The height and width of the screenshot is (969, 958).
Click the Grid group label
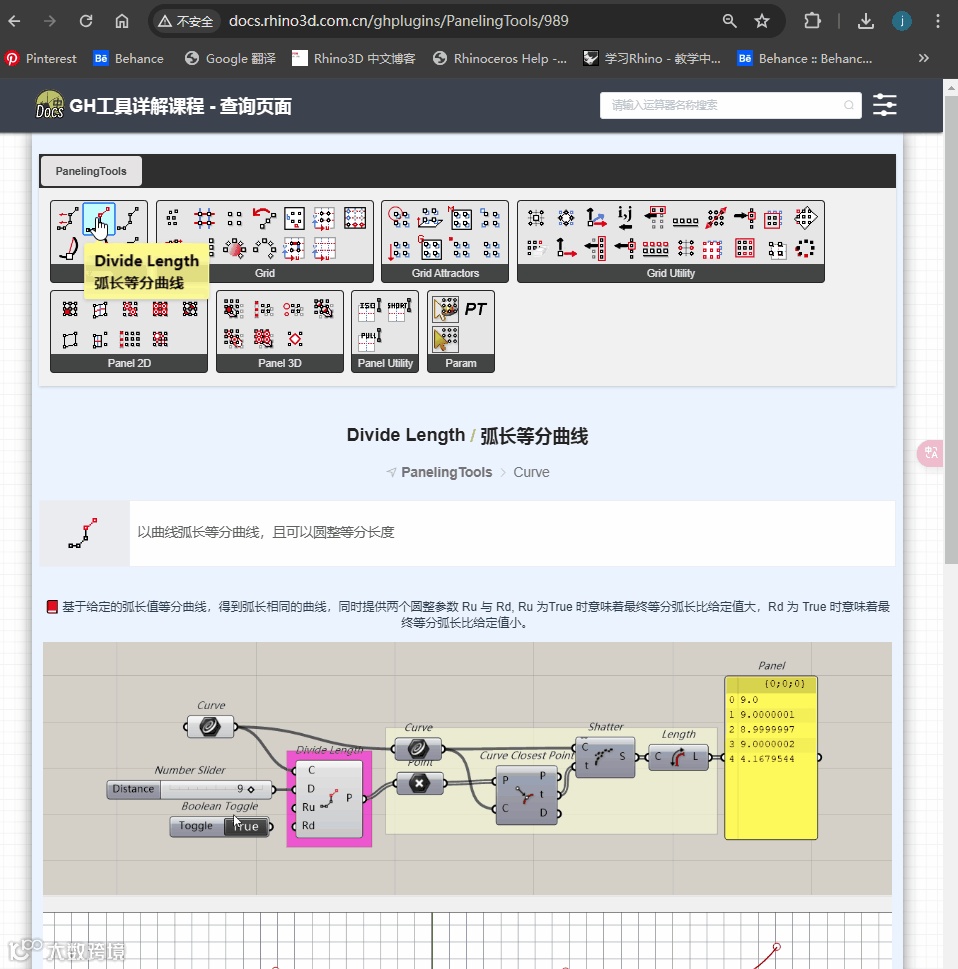[x=265, y=273]
